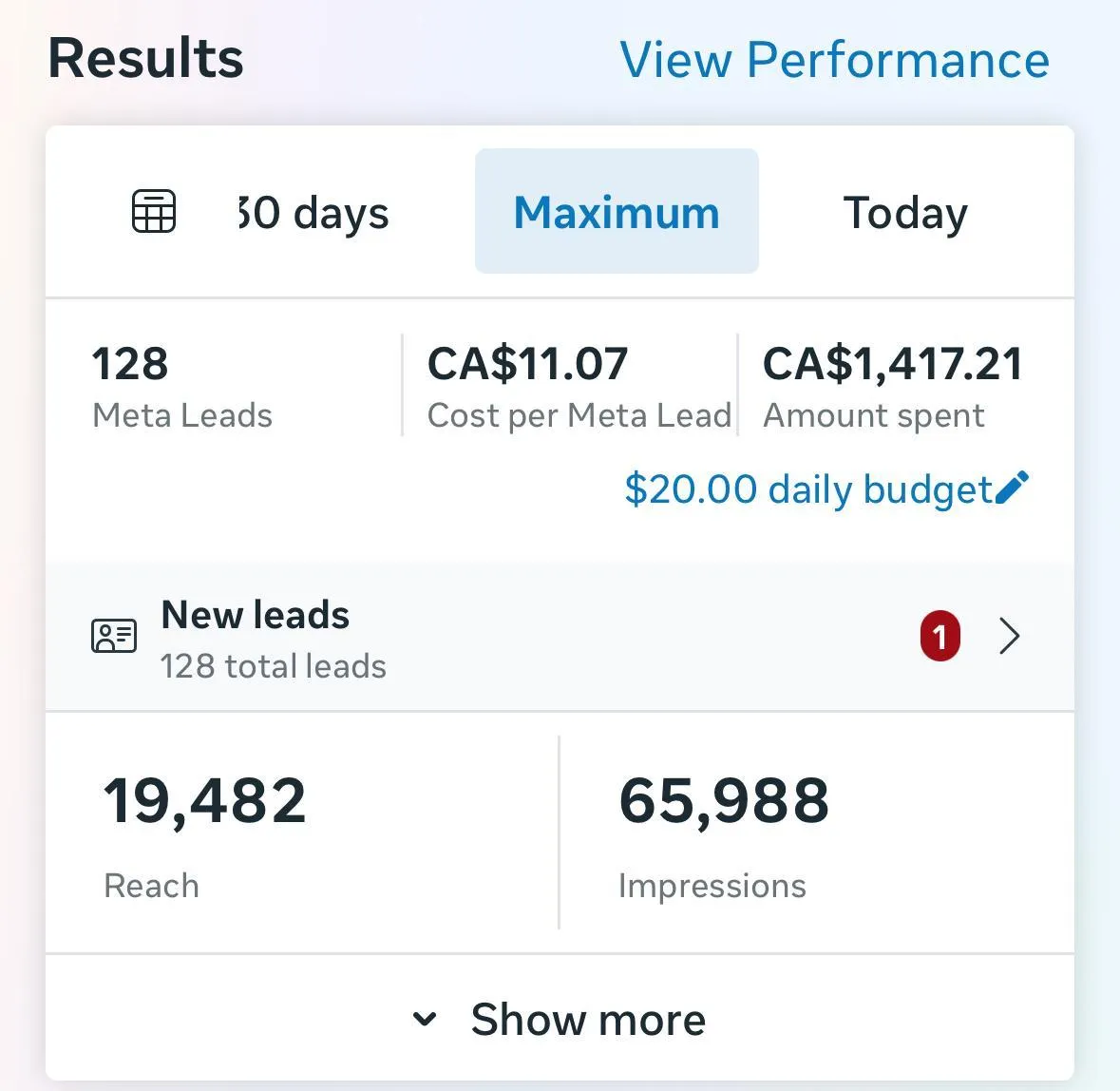The image size is (1120, 1091).
Task: Click the date table grid icon
Action: click(154, 211)
